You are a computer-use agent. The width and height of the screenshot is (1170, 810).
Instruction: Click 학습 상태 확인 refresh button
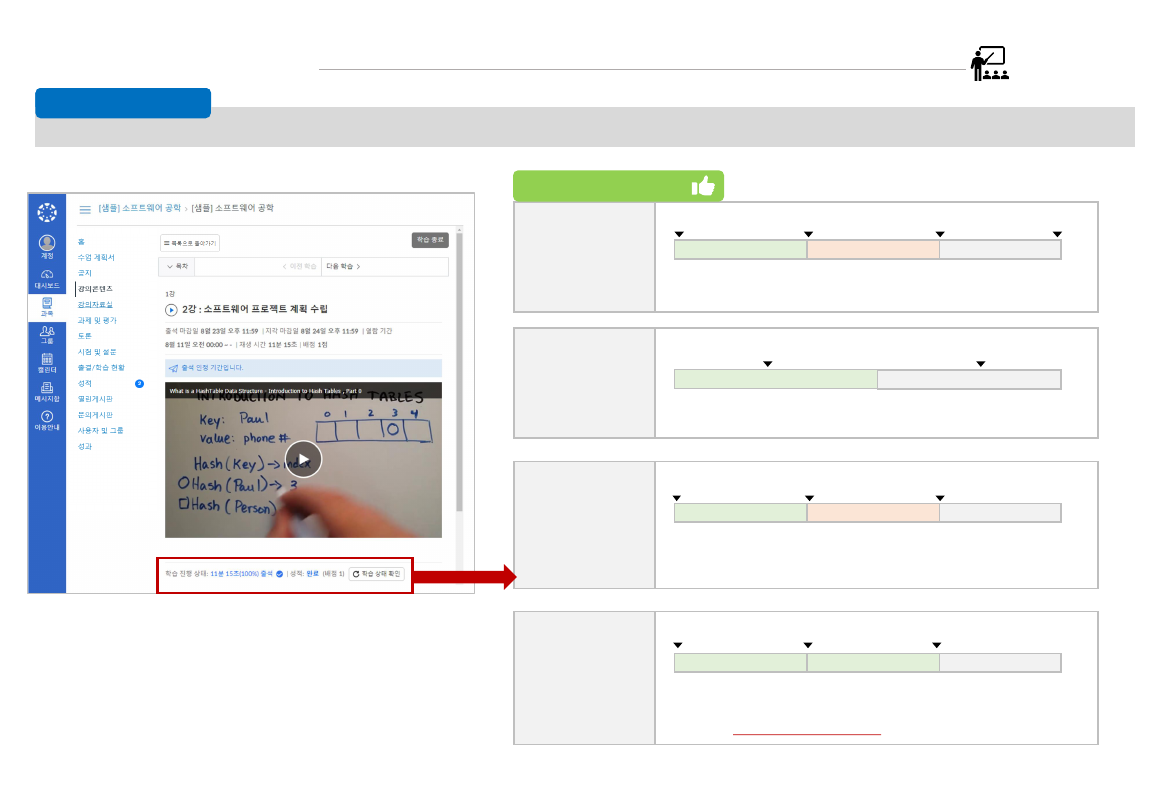tap(376, 574)
